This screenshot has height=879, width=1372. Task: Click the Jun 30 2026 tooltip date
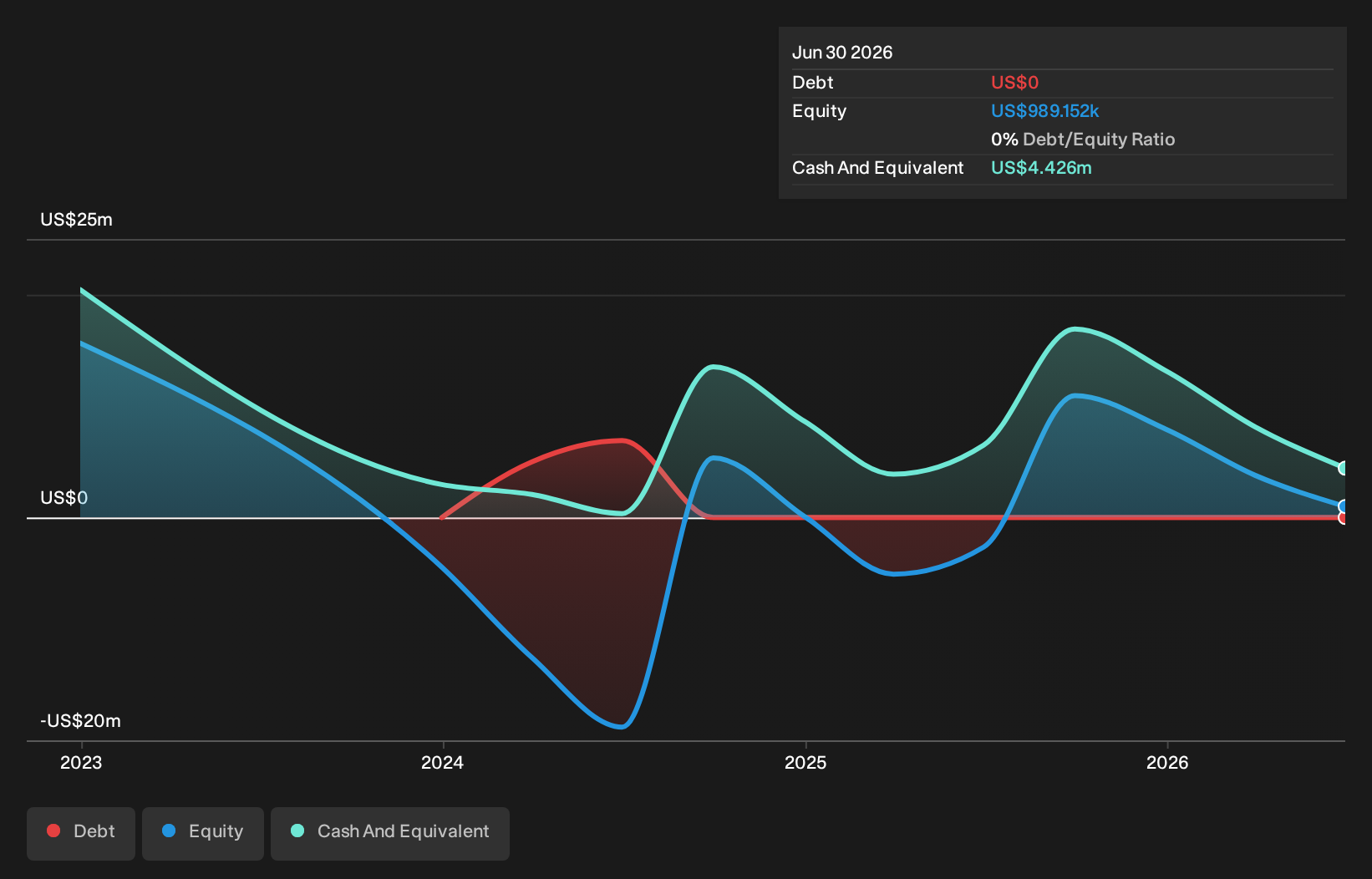[x=842, y=53]
